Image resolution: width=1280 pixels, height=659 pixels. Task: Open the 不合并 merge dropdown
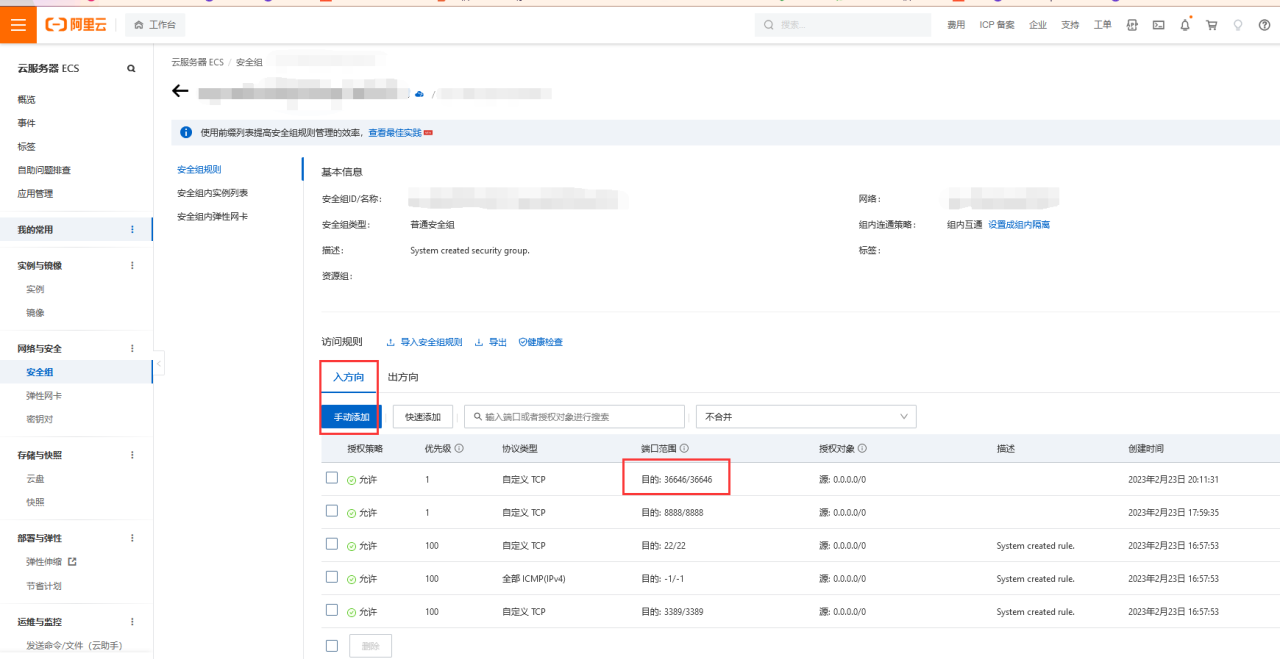click(806, 416)
